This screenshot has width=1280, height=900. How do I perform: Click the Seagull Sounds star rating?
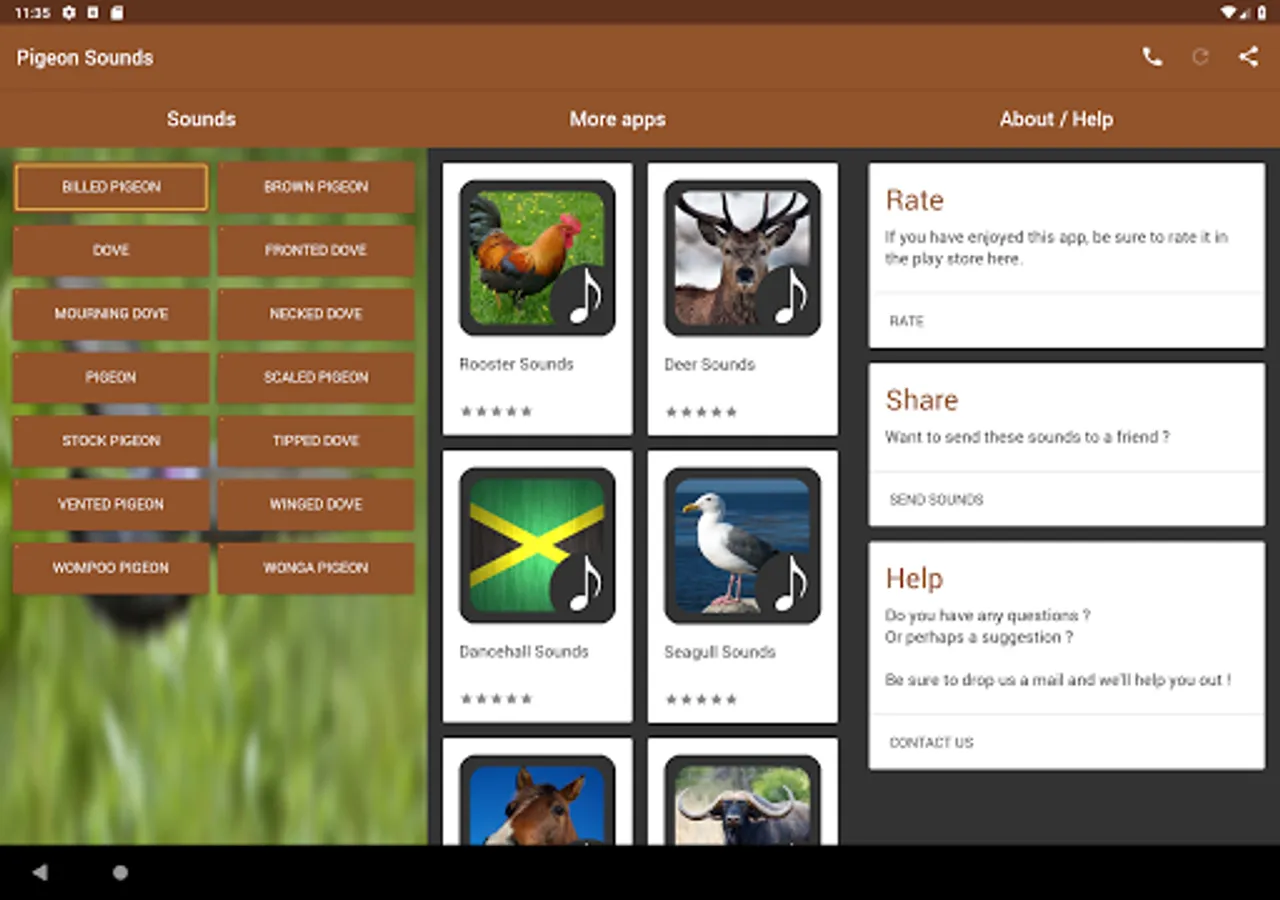(702, 699)
